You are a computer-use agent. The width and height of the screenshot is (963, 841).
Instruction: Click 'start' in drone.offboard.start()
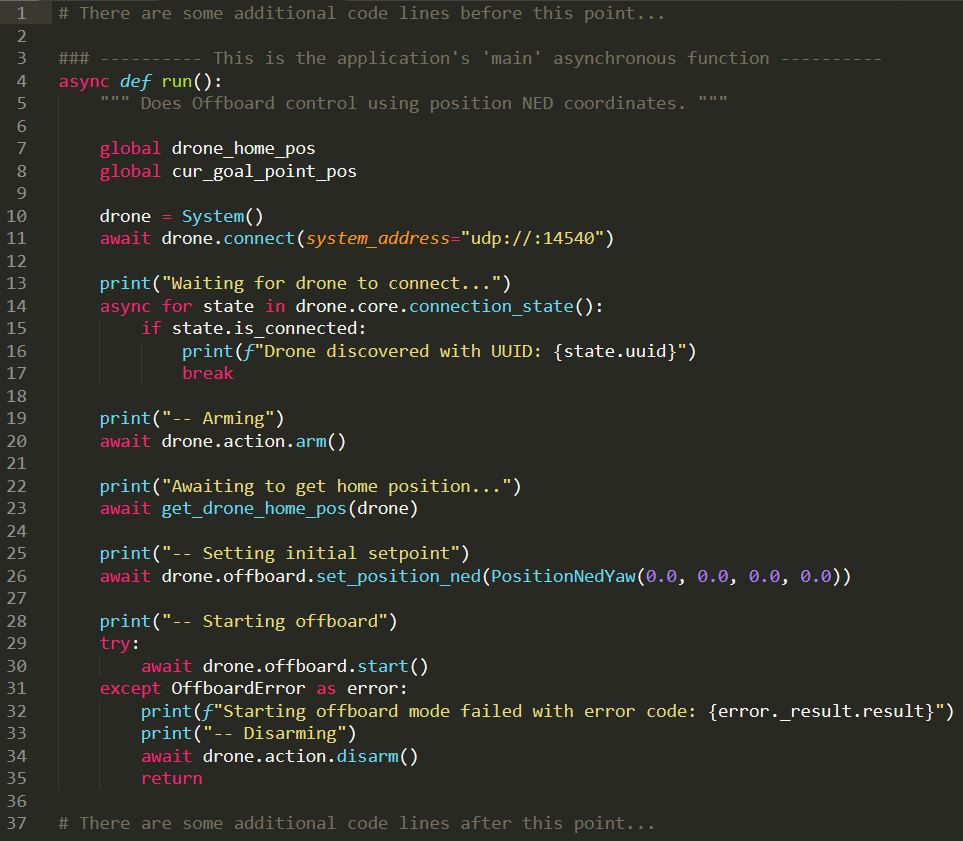coord(383,666)
